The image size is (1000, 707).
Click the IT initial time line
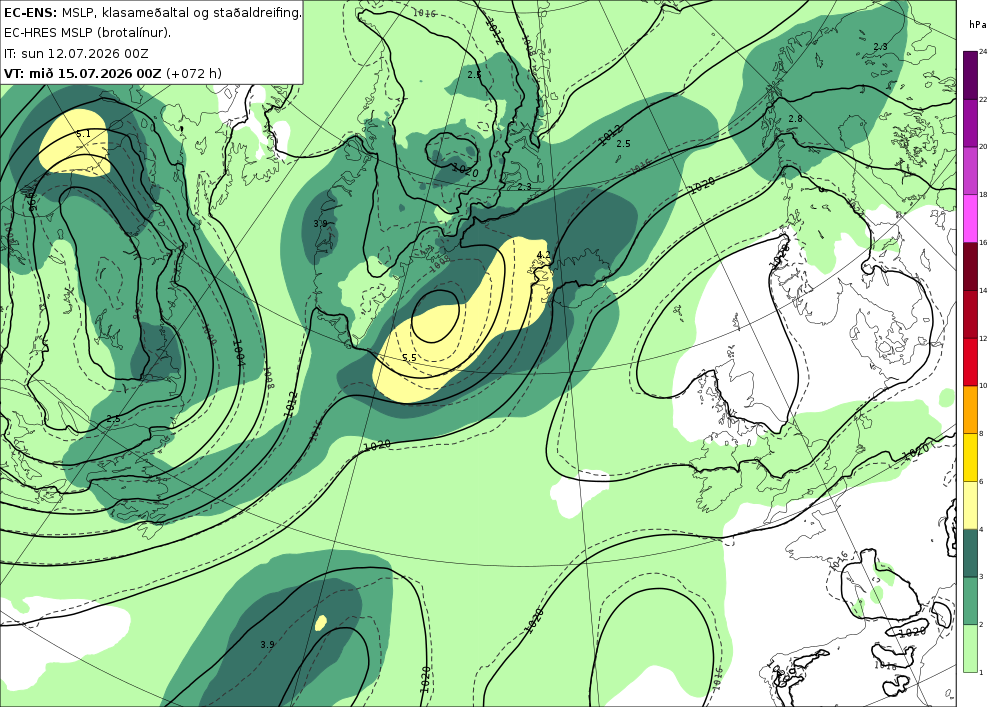click(x=76, y=54)
